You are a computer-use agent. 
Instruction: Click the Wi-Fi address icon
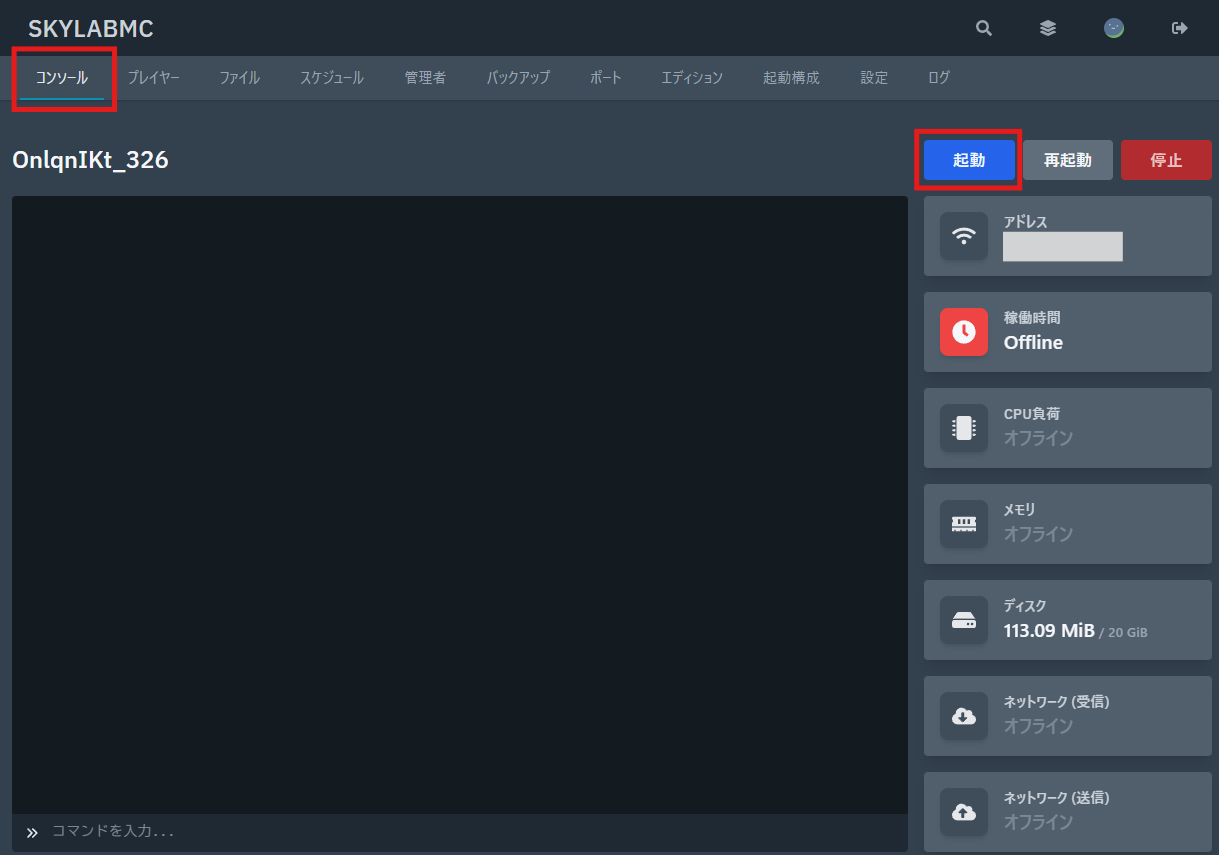(964, 236)
